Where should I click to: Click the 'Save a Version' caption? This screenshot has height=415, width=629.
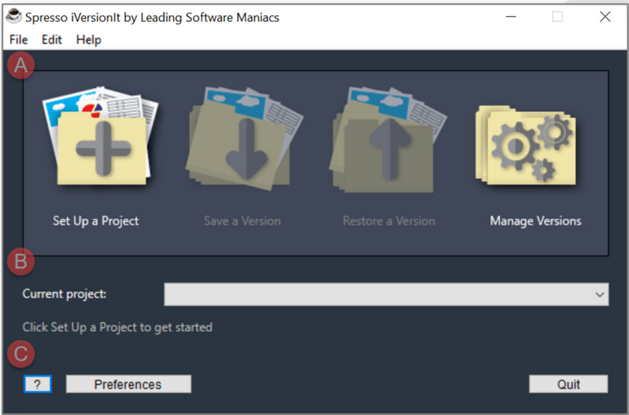[242, 221]
